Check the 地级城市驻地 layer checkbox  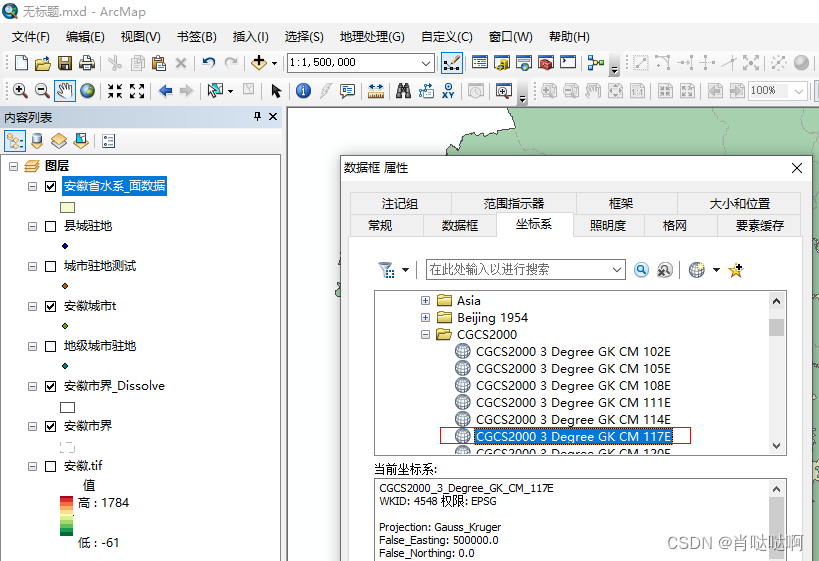click(51, 347)
